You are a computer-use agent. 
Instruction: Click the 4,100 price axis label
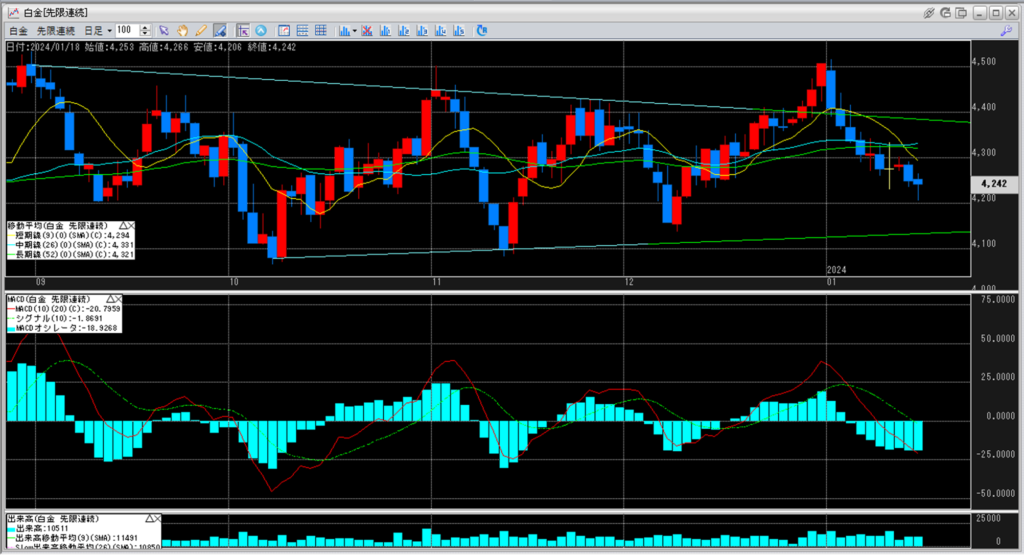tap(984, 244)
